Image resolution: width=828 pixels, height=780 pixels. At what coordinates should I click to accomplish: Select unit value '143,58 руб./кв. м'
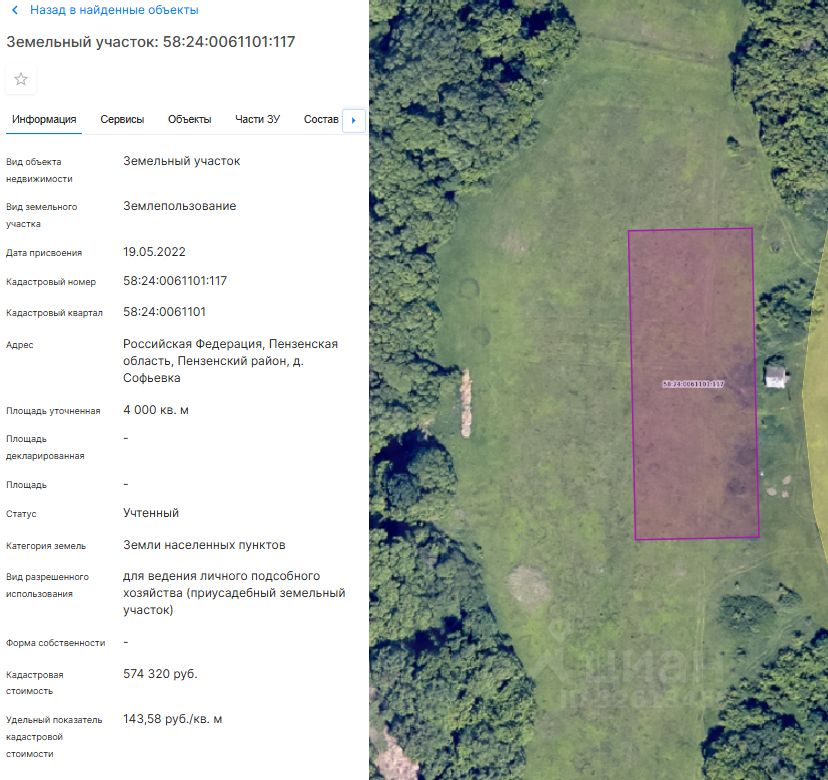[x=173, y=719]
